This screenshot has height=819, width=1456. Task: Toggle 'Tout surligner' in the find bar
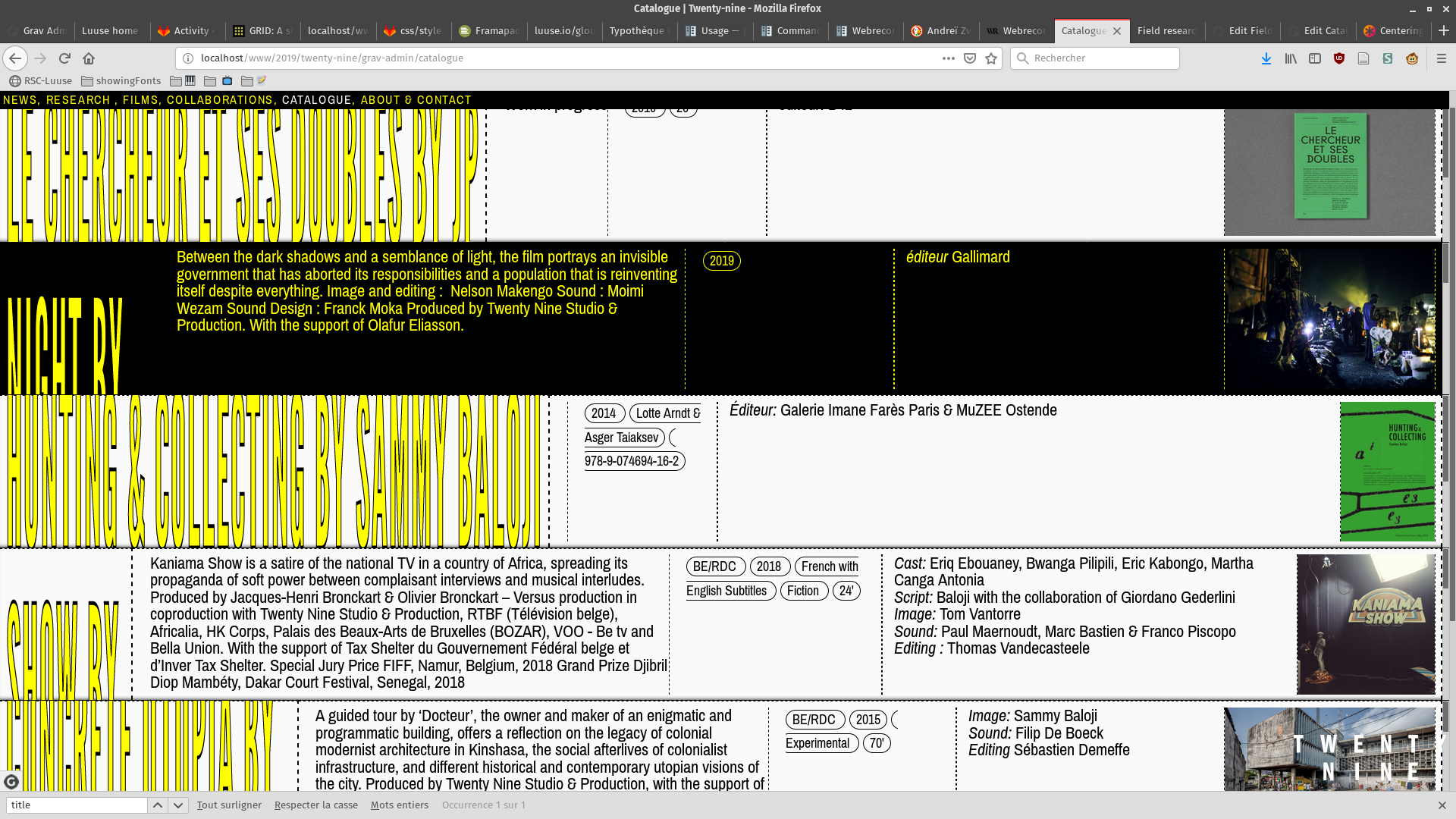pyautogui.click(x=229, y=805)
